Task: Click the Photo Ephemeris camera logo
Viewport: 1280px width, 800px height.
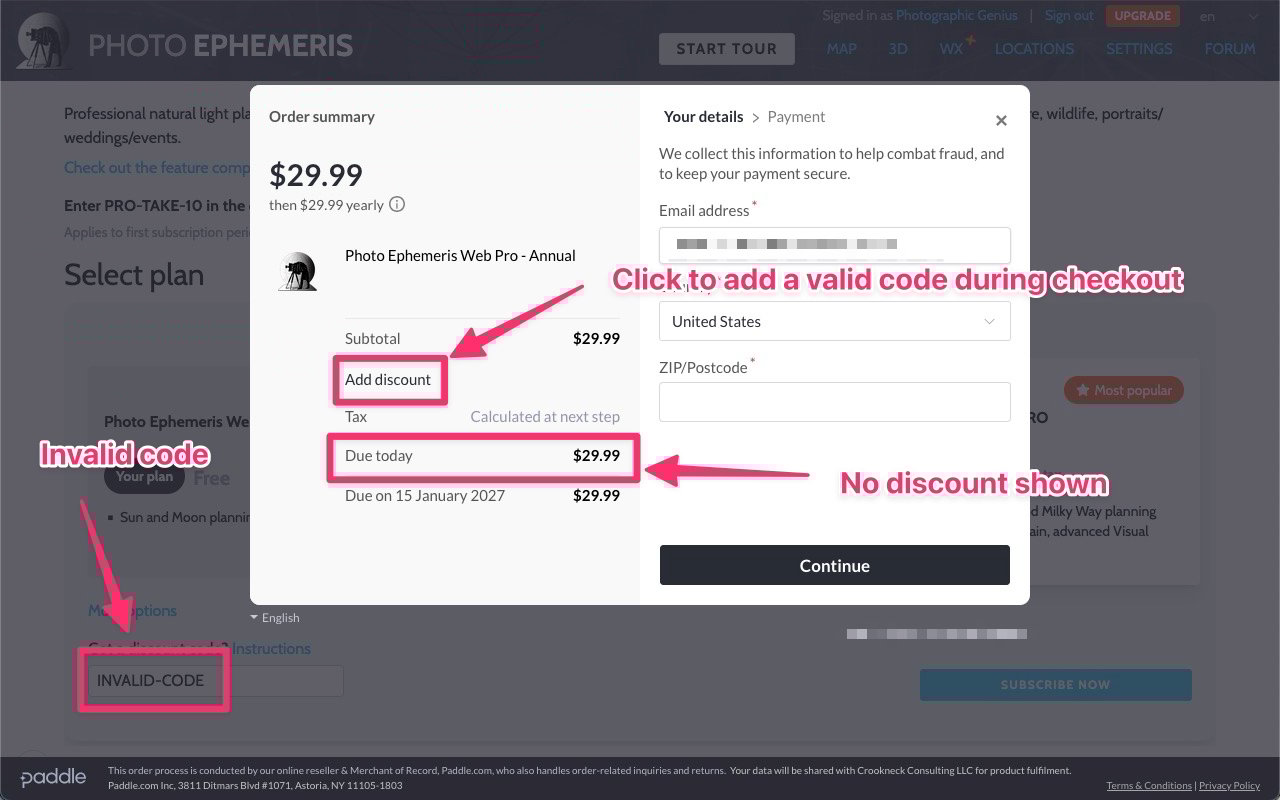Action: (43, 40)
